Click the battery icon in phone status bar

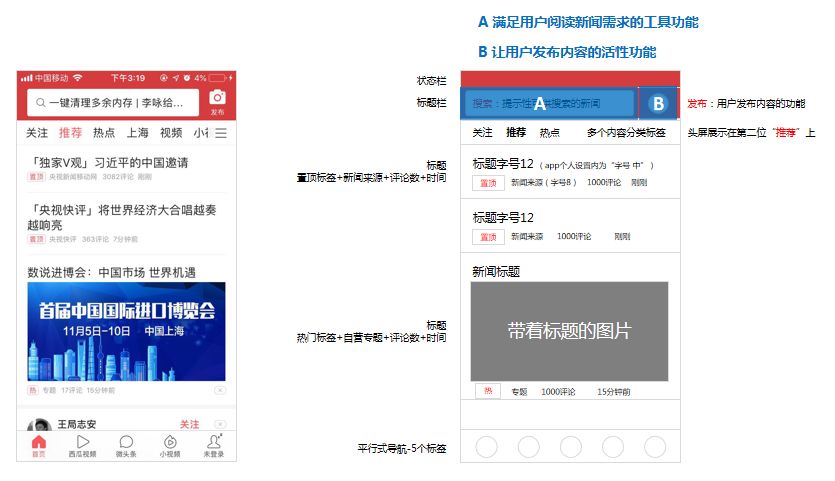tap(217, 78)
